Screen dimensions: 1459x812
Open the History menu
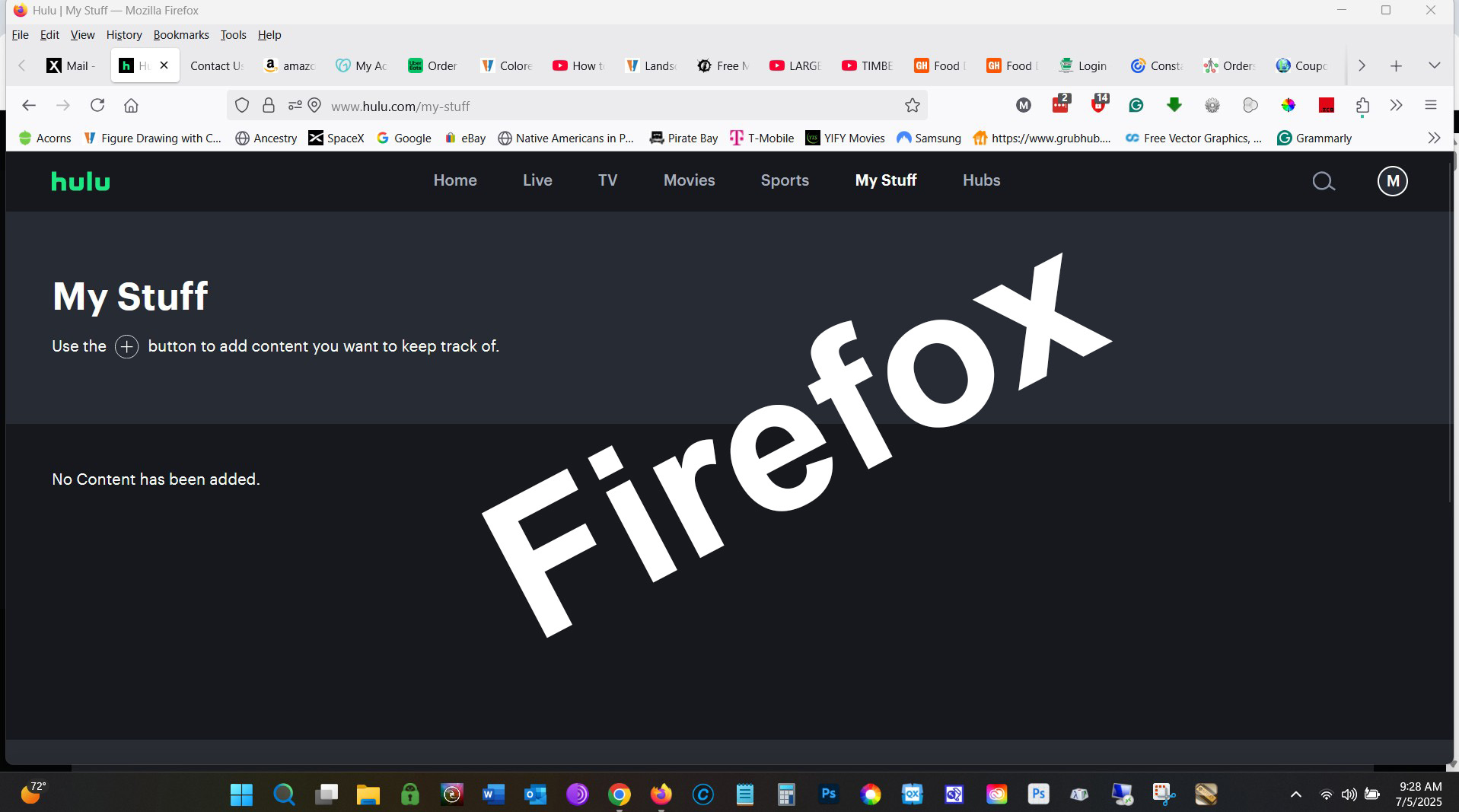tap(124, 35)
